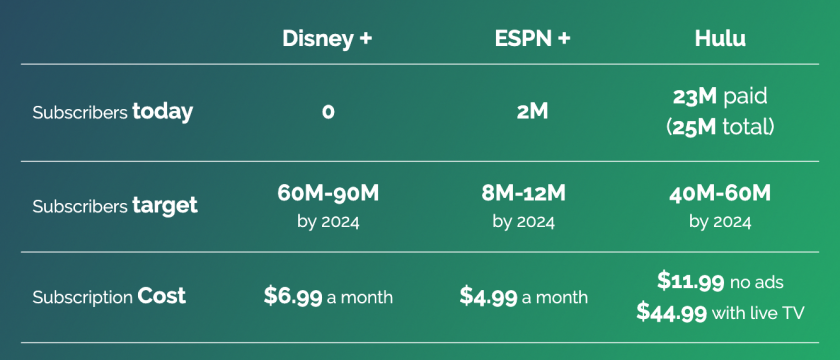Screen dimensions: 840x360
Task: Click the 60M-90M Disney + target
Action: click(x=328, y=194)
